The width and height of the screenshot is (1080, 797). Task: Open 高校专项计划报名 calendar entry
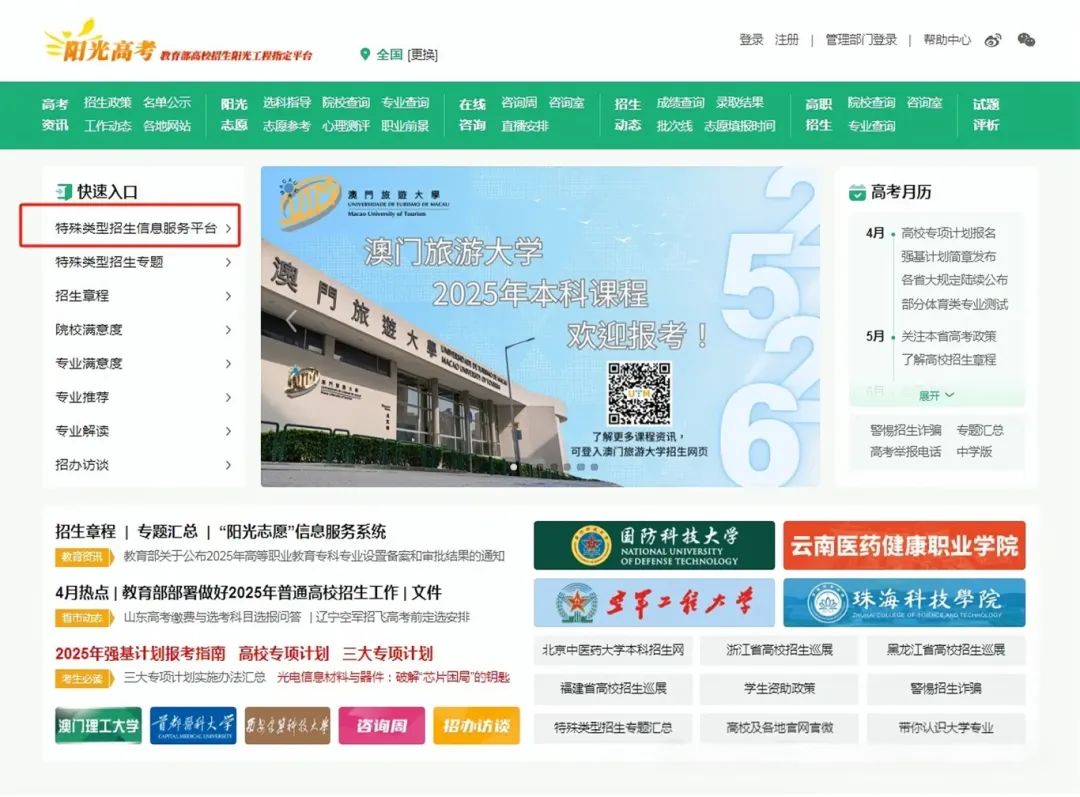(x=948, y=234)
